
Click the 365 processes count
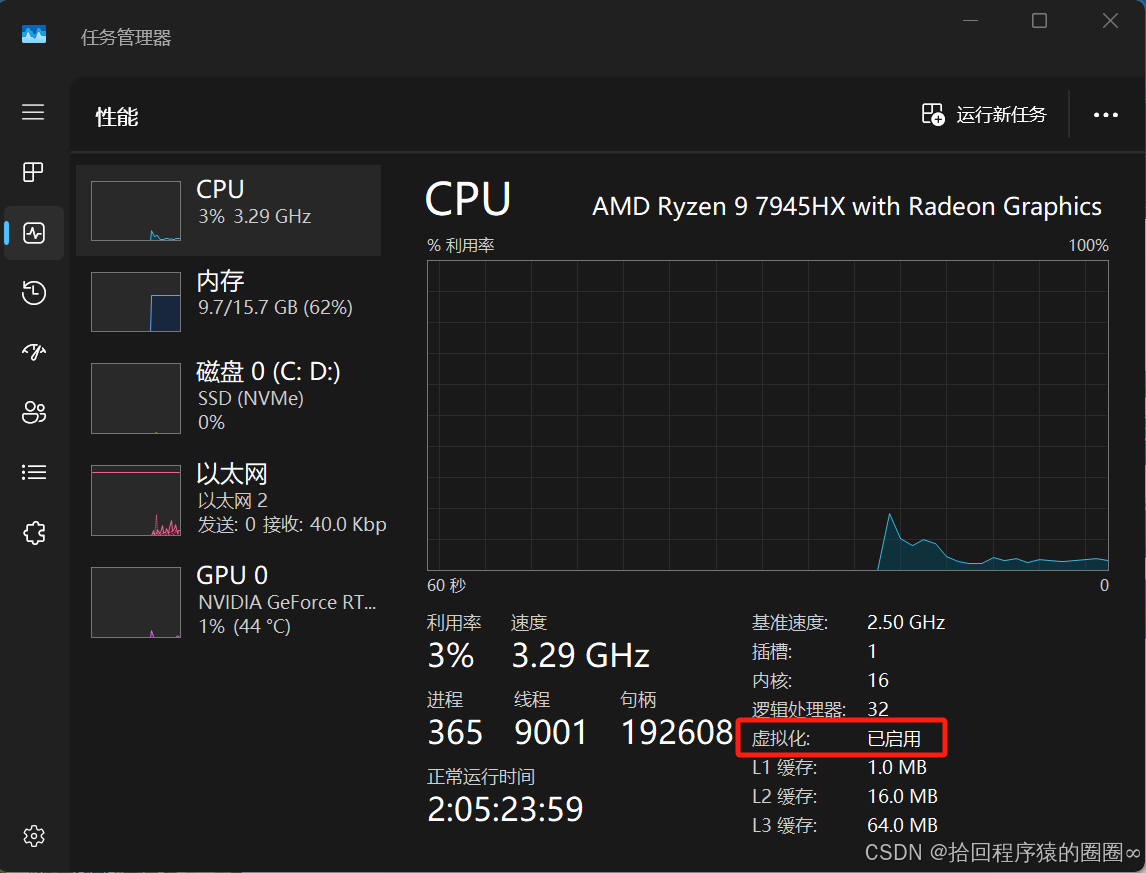tap(455, 733)
